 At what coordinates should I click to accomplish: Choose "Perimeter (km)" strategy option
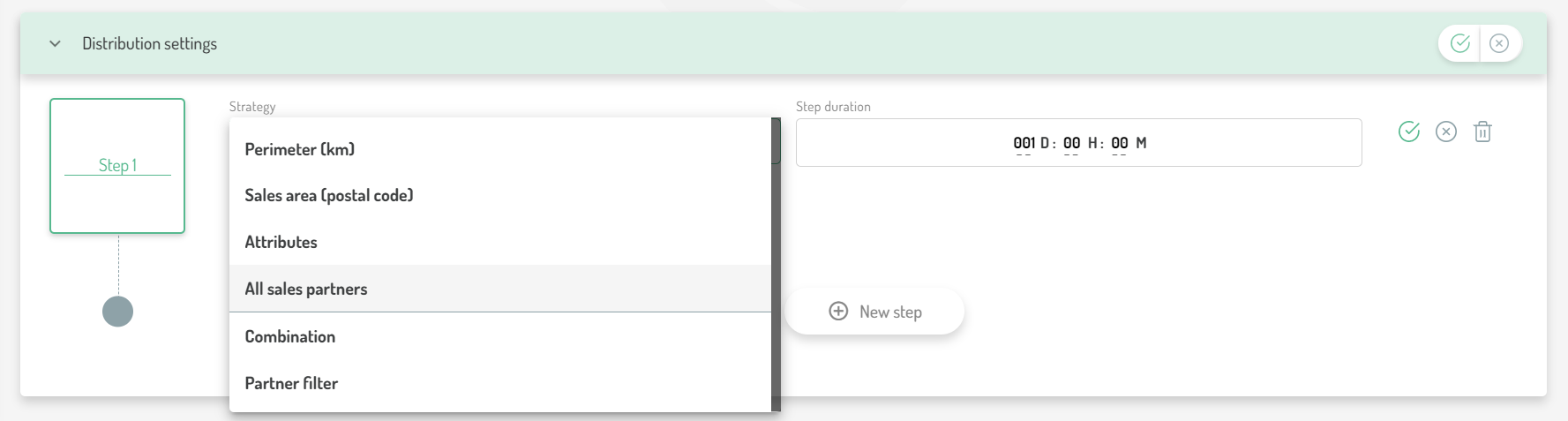300,149
